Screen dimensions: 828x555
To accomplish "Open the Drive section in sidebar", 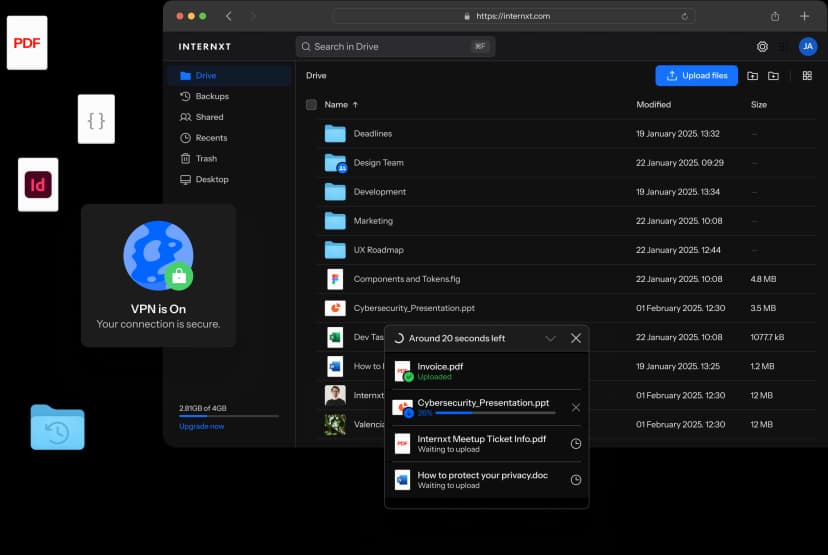I will [229, 76].
